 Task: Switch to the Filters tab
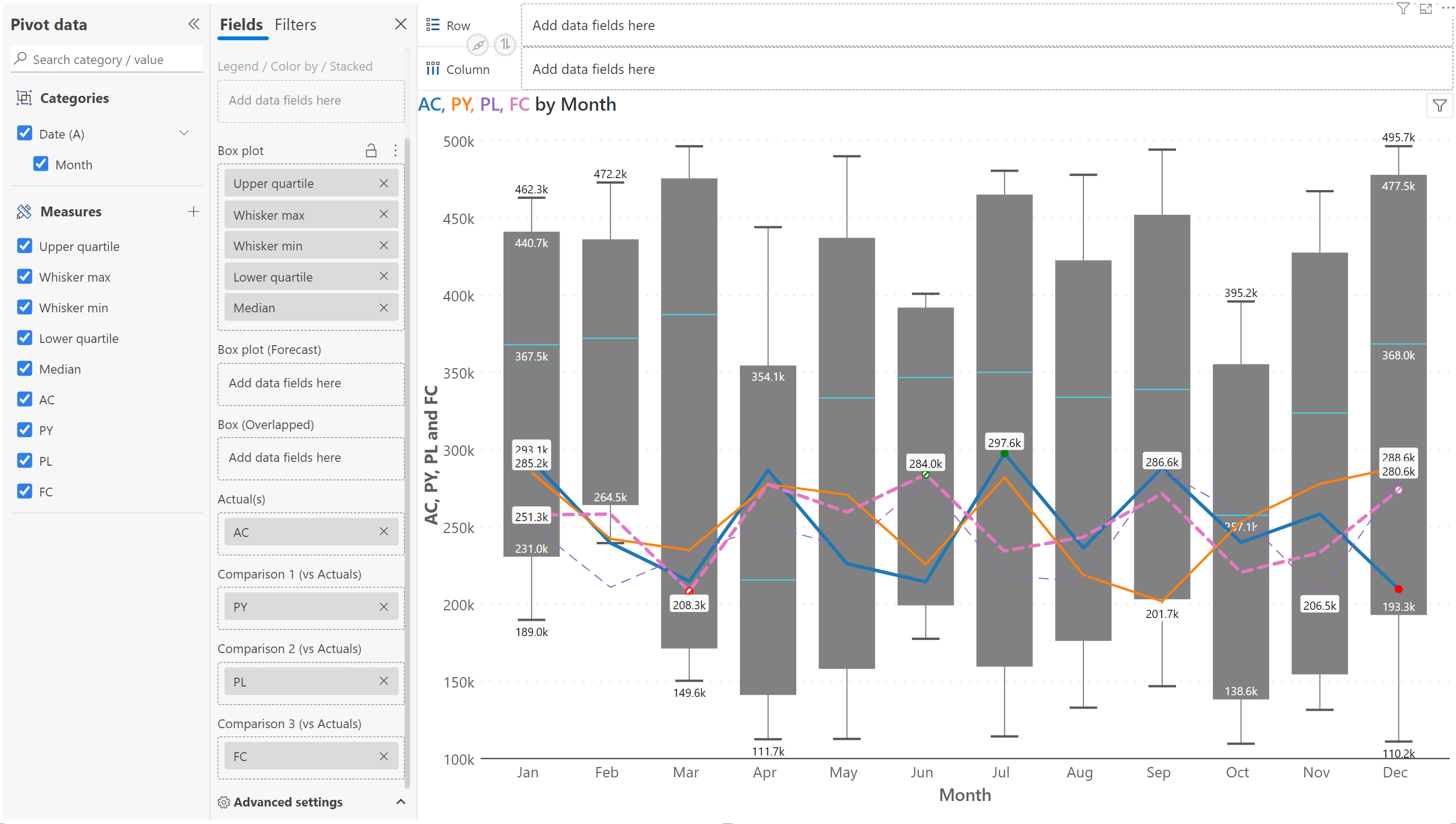tap(295, 24)
